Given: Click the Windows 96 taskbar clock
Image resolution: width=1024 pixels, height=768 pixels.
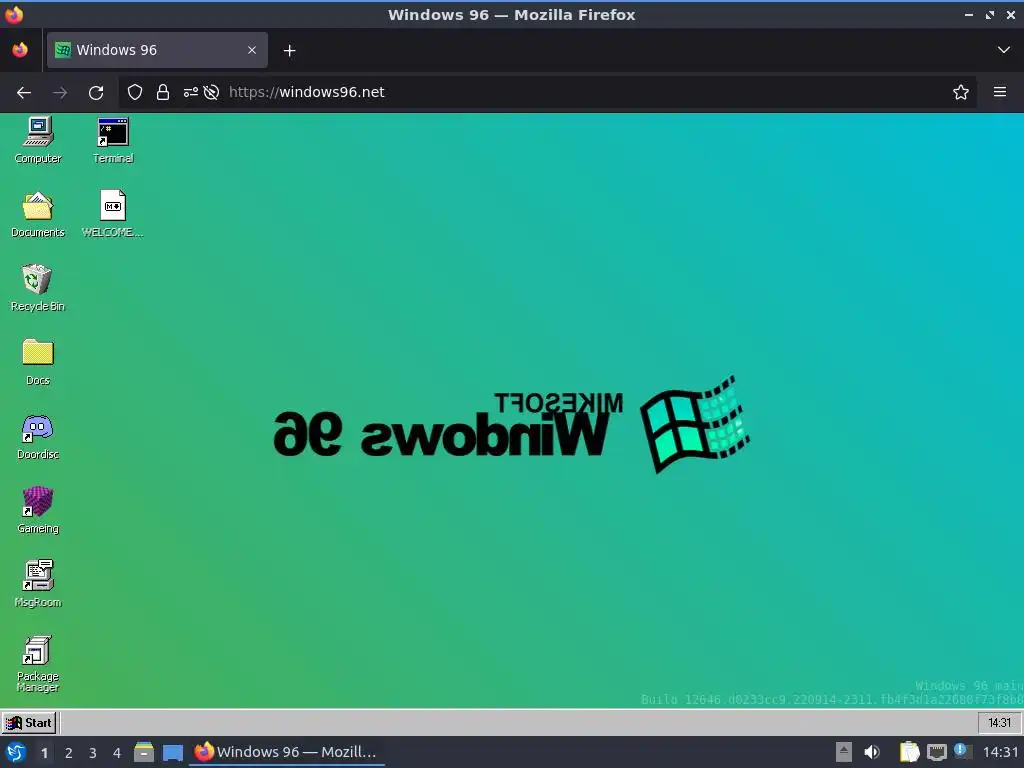Looking at the screenshot, I should (x=999, y=723).
